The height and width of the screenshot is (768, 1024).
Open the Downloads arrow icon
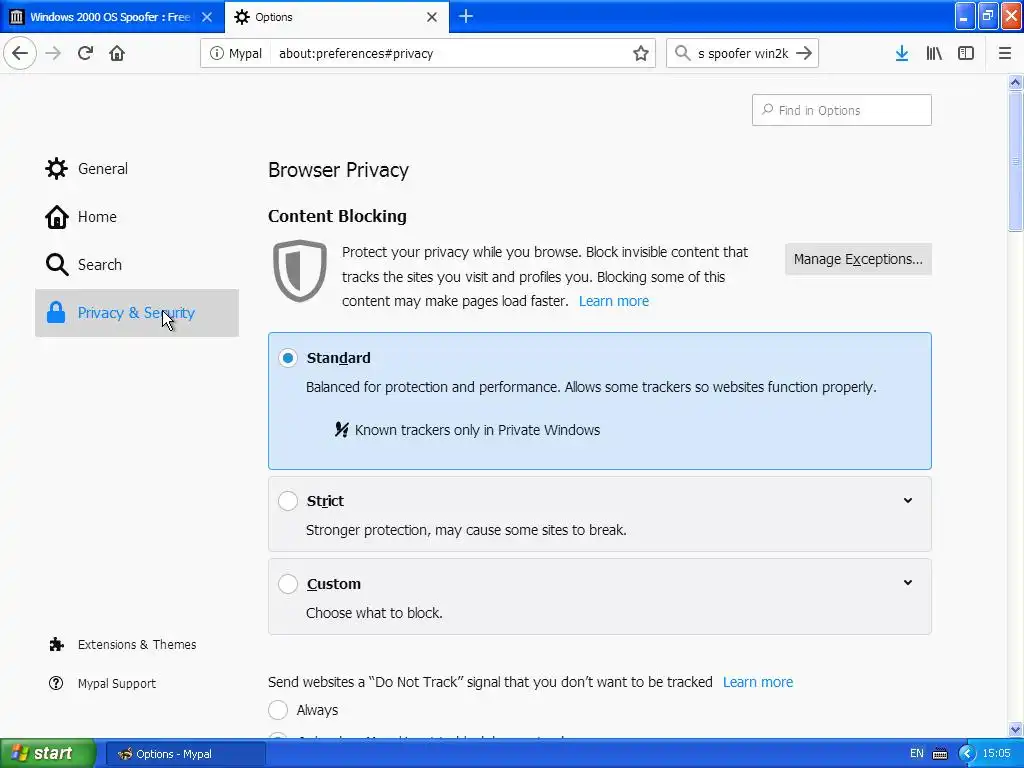point(901,53)
